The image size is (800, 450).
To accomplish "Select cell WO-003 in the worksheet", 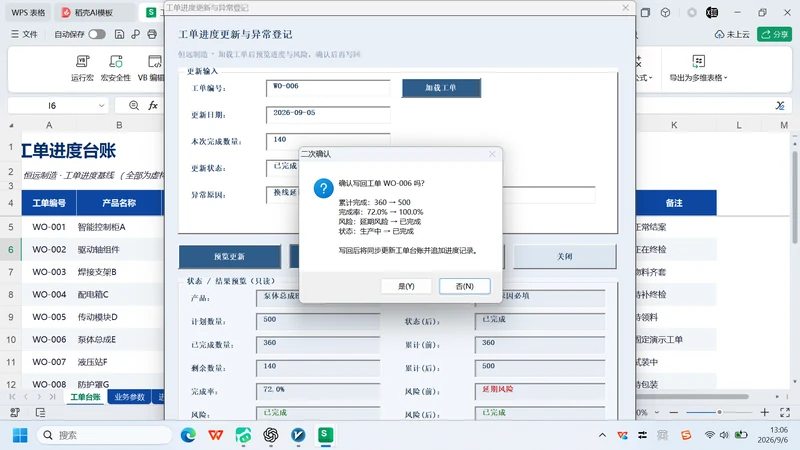I will [x=49, y=272].
